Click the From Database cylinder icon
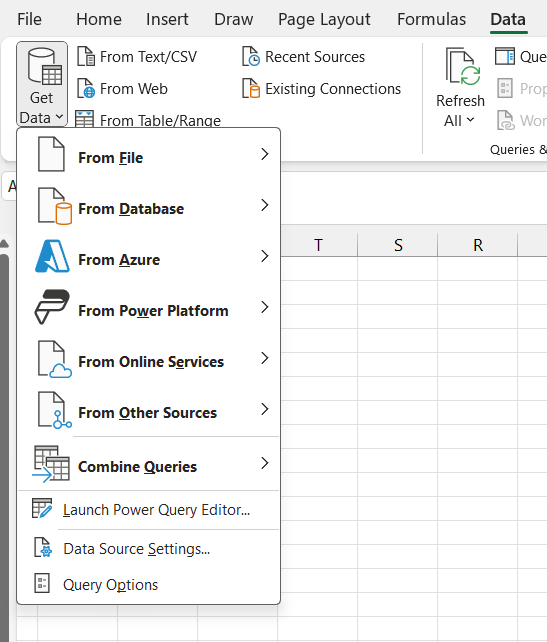 click(55, 206)
